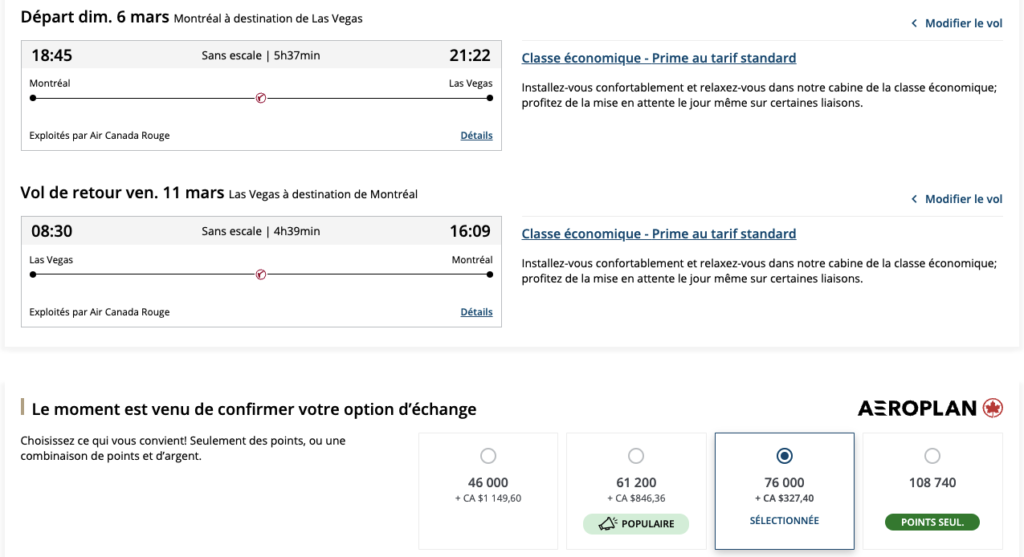Click the Air Canada Rouge icon on the Montréal–Las Vegas route line
The height and width of the screenshot is (557, 1024).
click(261, 98)
